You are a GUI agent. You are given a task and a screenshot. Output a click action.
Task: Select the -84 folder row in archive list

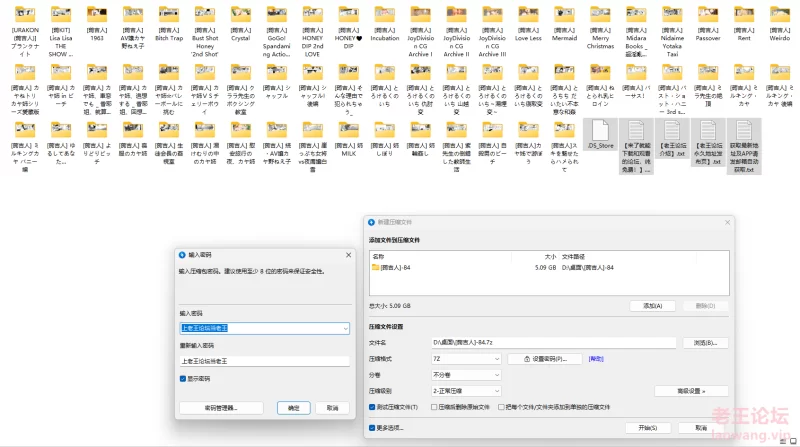(x=549, y=267)
